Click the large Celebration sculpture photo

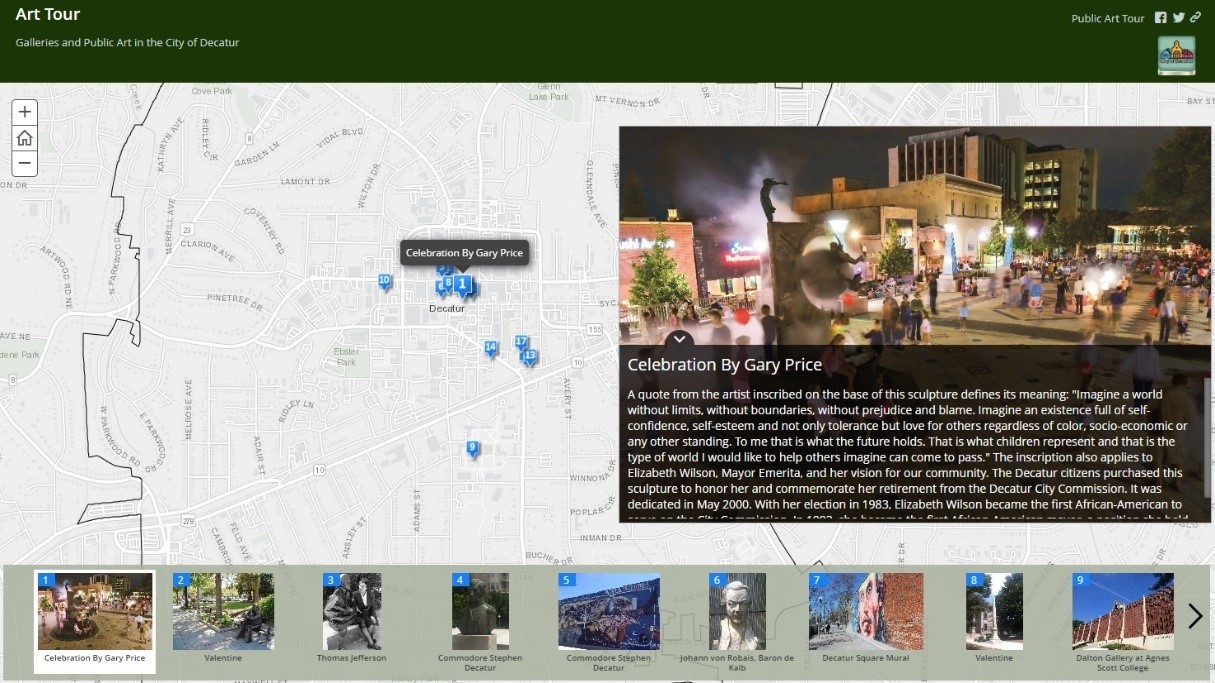(915, 235)
